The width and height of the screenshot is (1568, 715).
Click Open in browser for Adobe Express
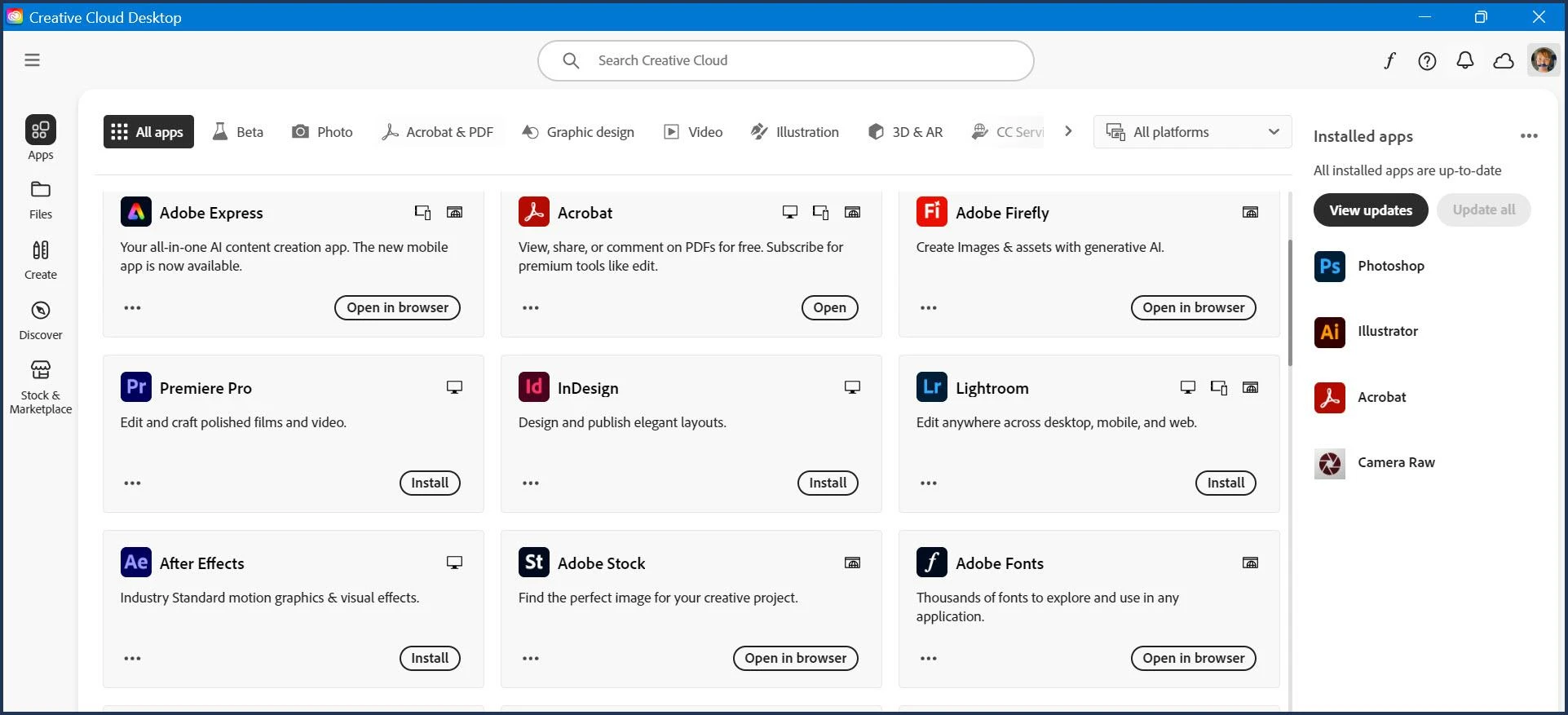(x=398, y=308)
